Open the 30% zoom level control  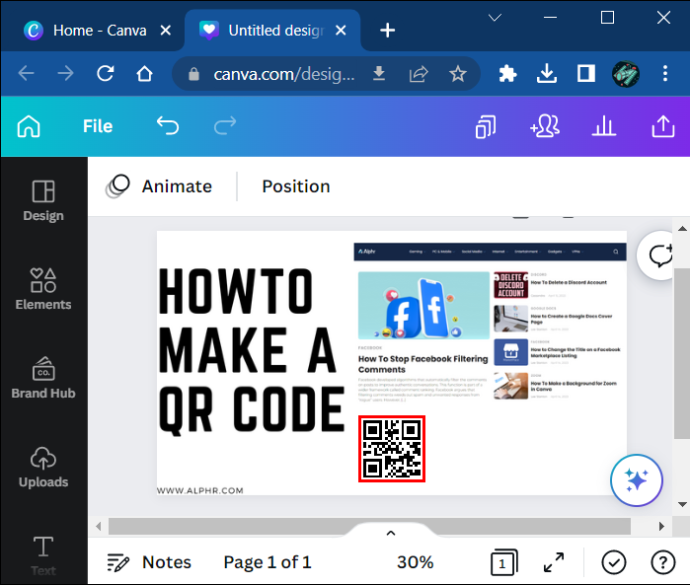[415, 562]
